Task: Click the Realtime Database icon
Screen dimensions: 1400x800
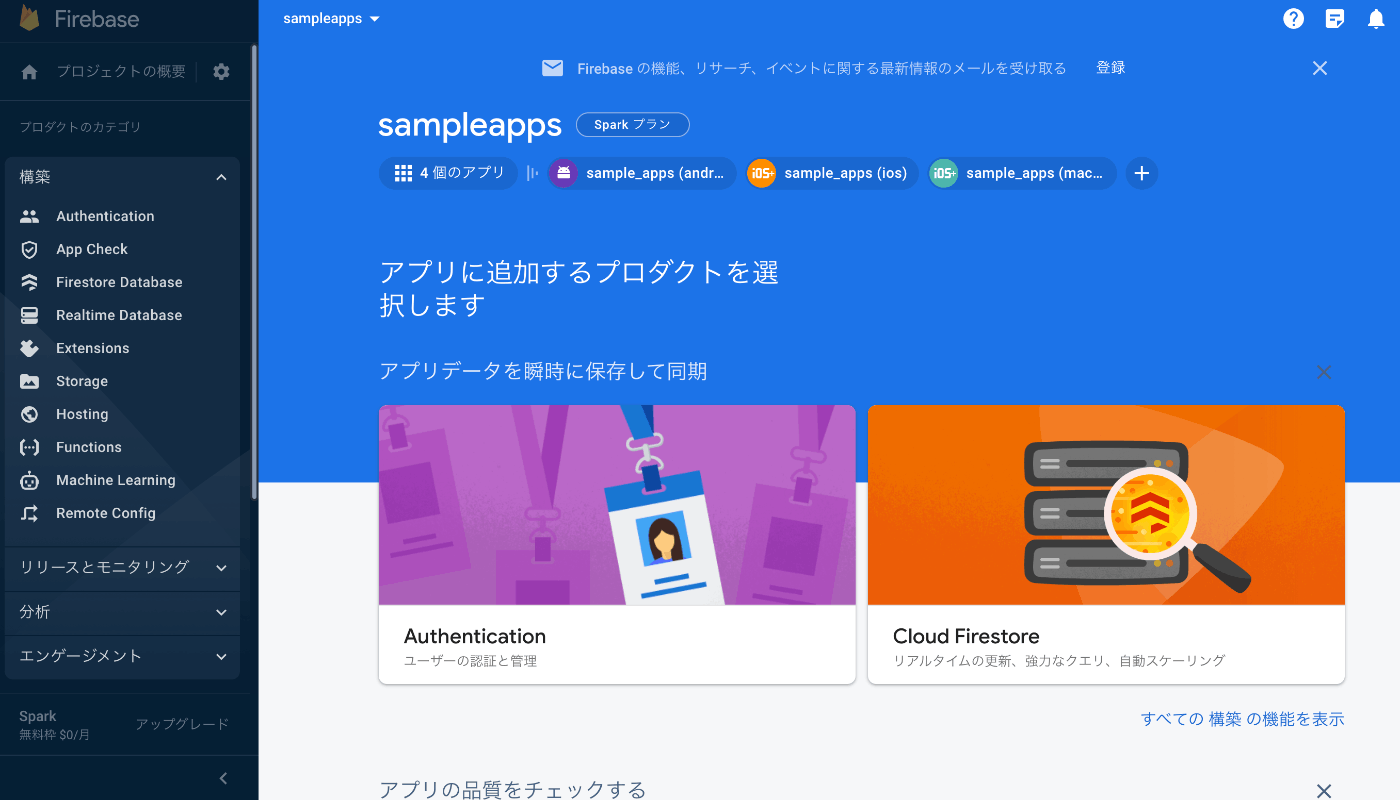Action: tap(30, 315)
